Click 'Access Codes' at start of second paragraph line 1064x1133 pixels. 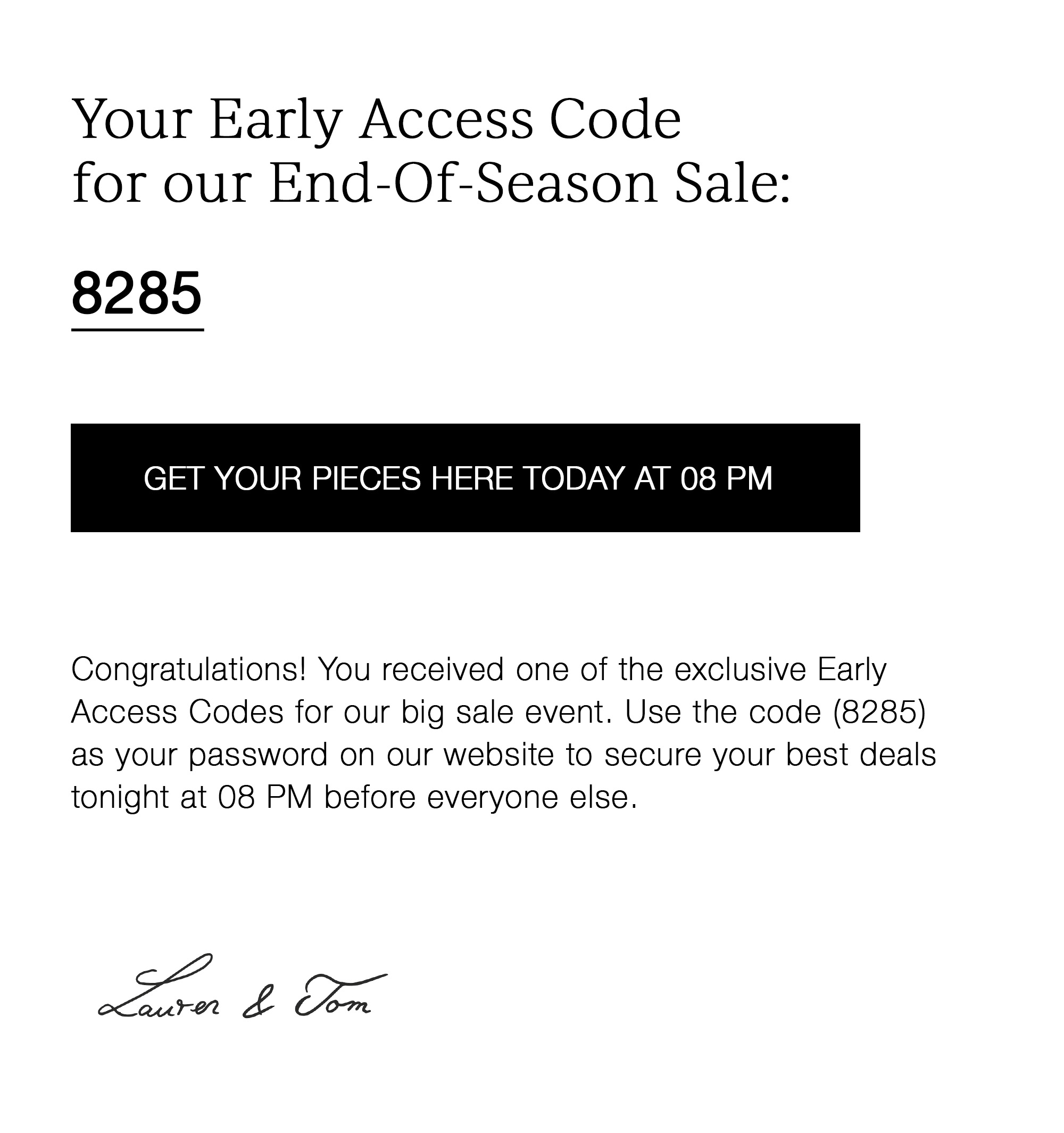click(x=177, y=712)
